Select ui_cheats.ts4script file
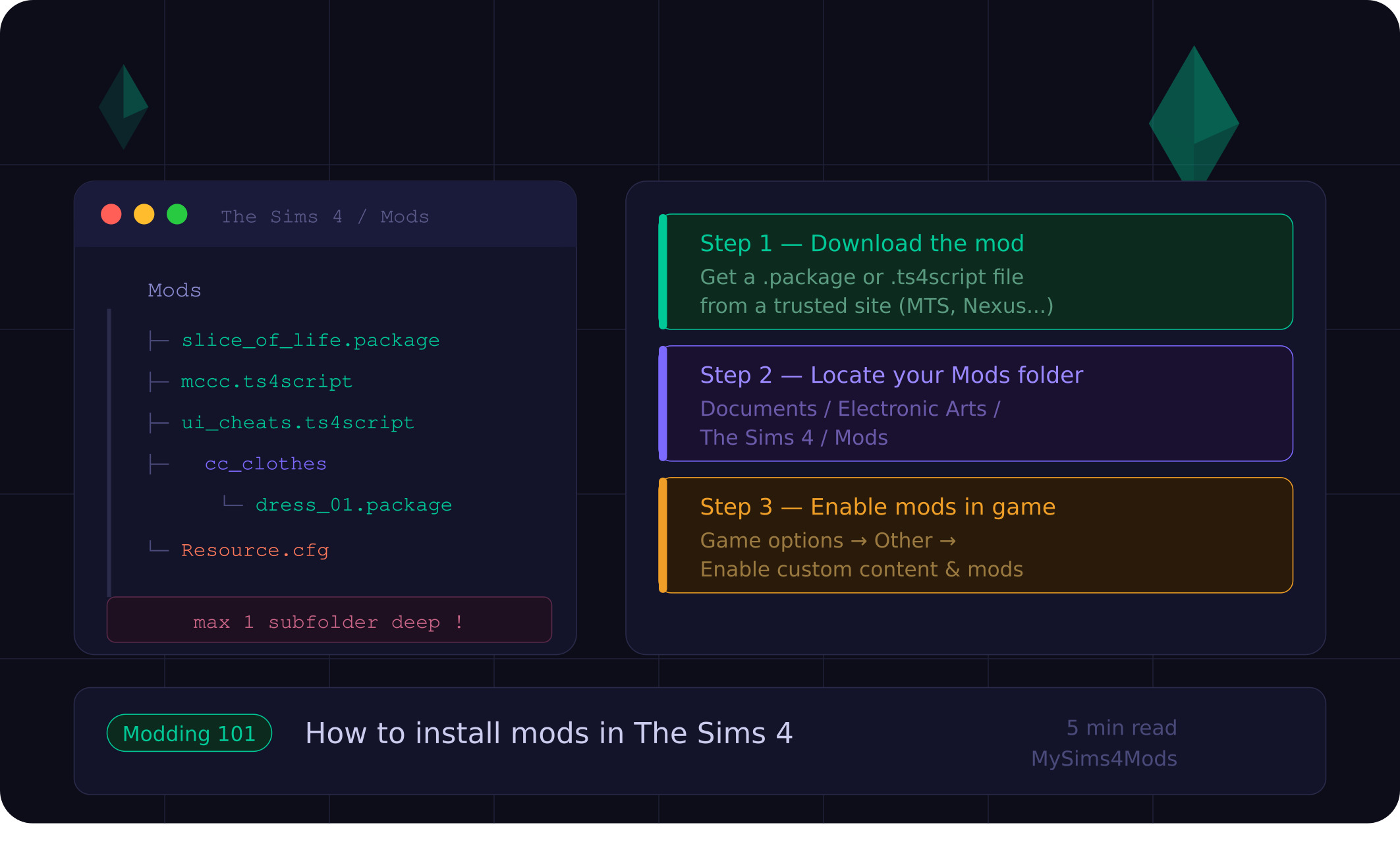This screenshot has width=1400, height=844. coord(298,423)
